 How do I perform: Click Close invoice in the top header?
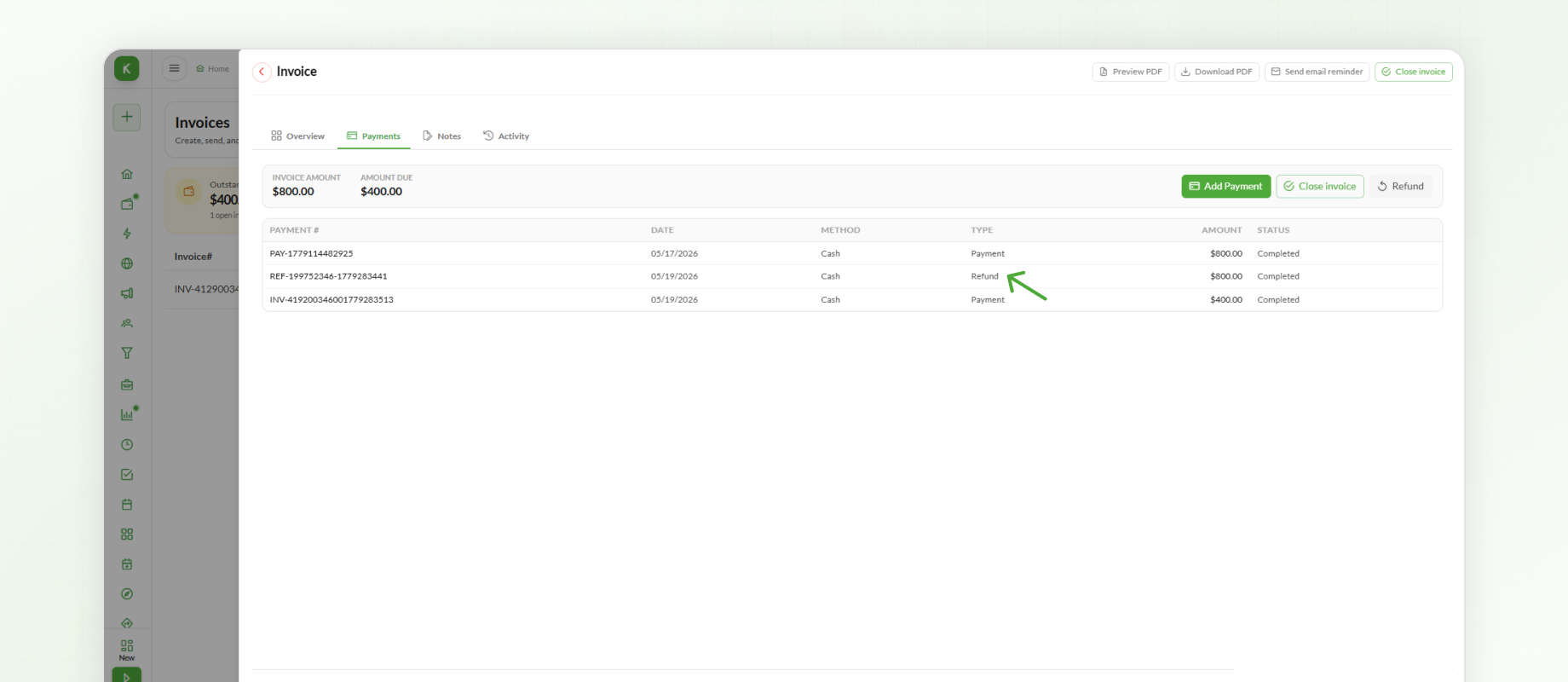click(x=1414, y=72)
